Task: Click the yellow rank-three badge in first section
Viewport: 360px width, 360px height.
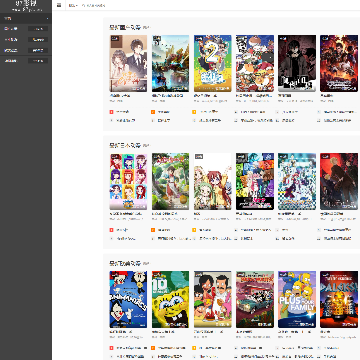Action: coord(194,112)
